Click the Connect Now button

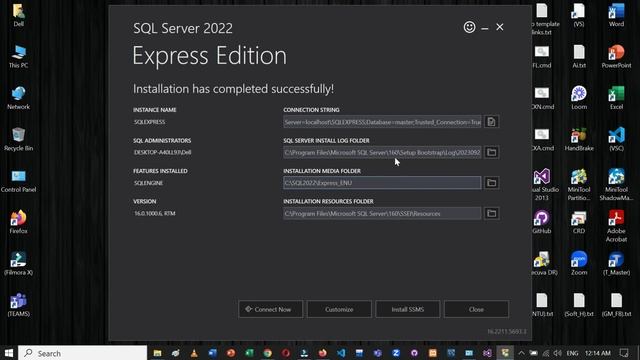point(271,309)
